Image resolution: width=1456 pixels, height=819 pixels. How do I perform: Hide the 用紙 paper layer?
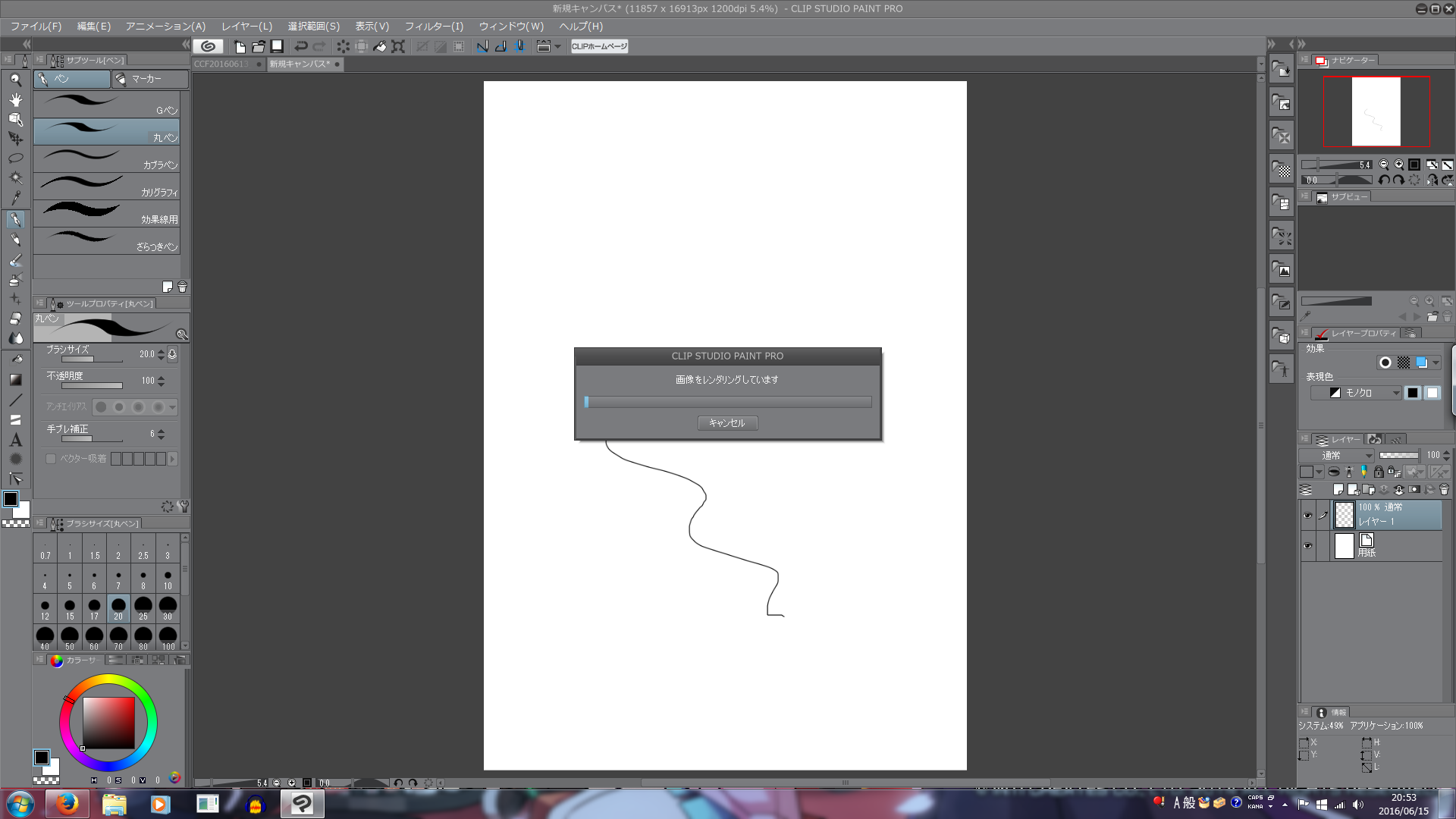(1307, 546)
